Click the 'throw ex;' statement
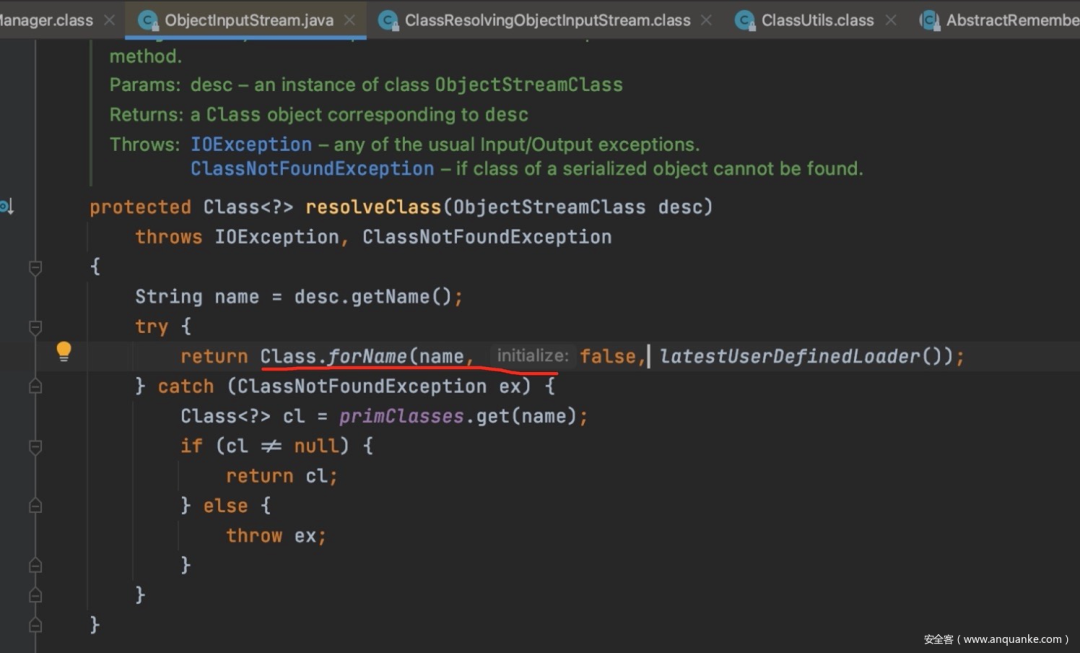The width and height of the screenshot is (1080, 653). [276, 536]
